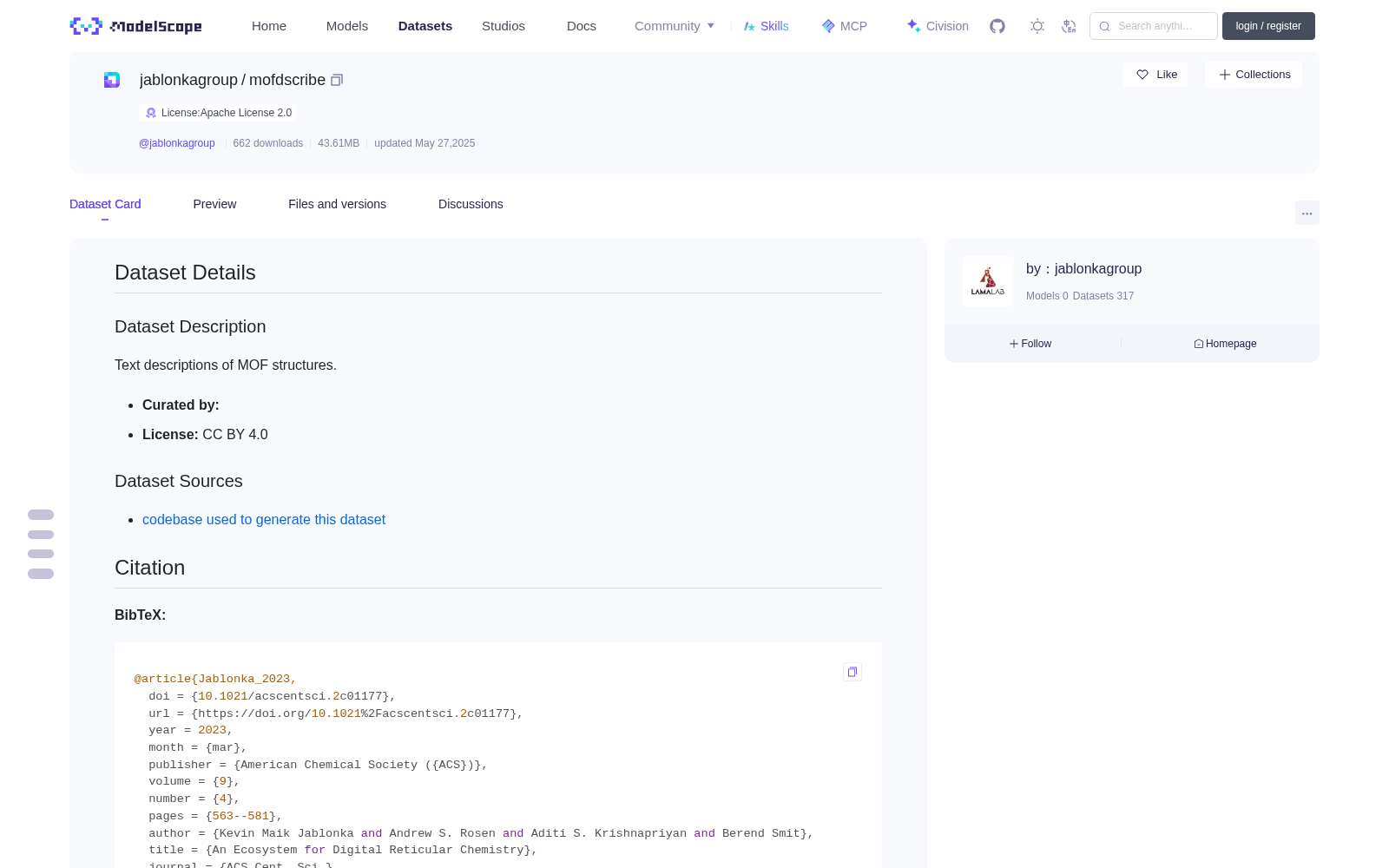Screen dimensions: 1389x868
Task: Open the Files and versions tab
Action: pyautogui.click(x=337, y=204)
